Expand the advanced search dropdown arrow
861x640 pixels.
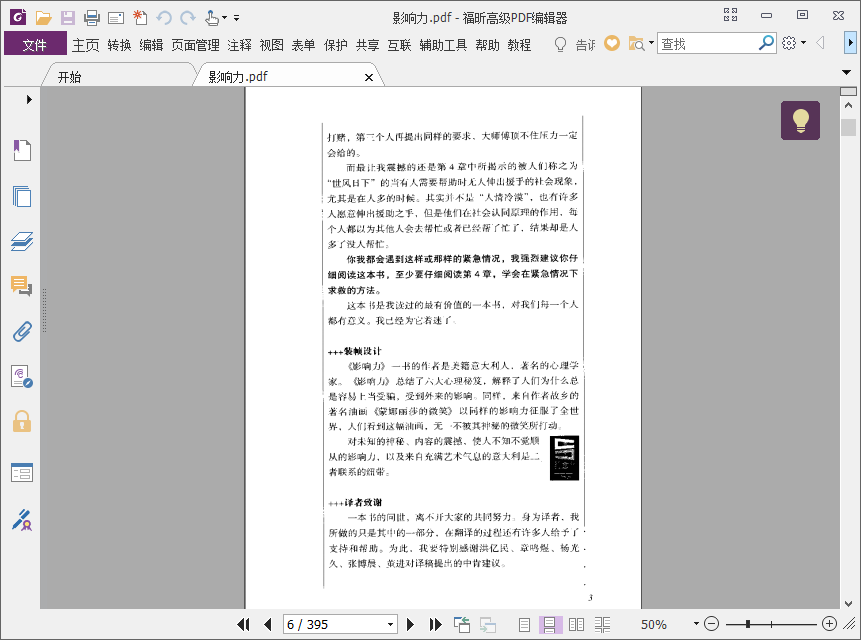click(651, 43)
